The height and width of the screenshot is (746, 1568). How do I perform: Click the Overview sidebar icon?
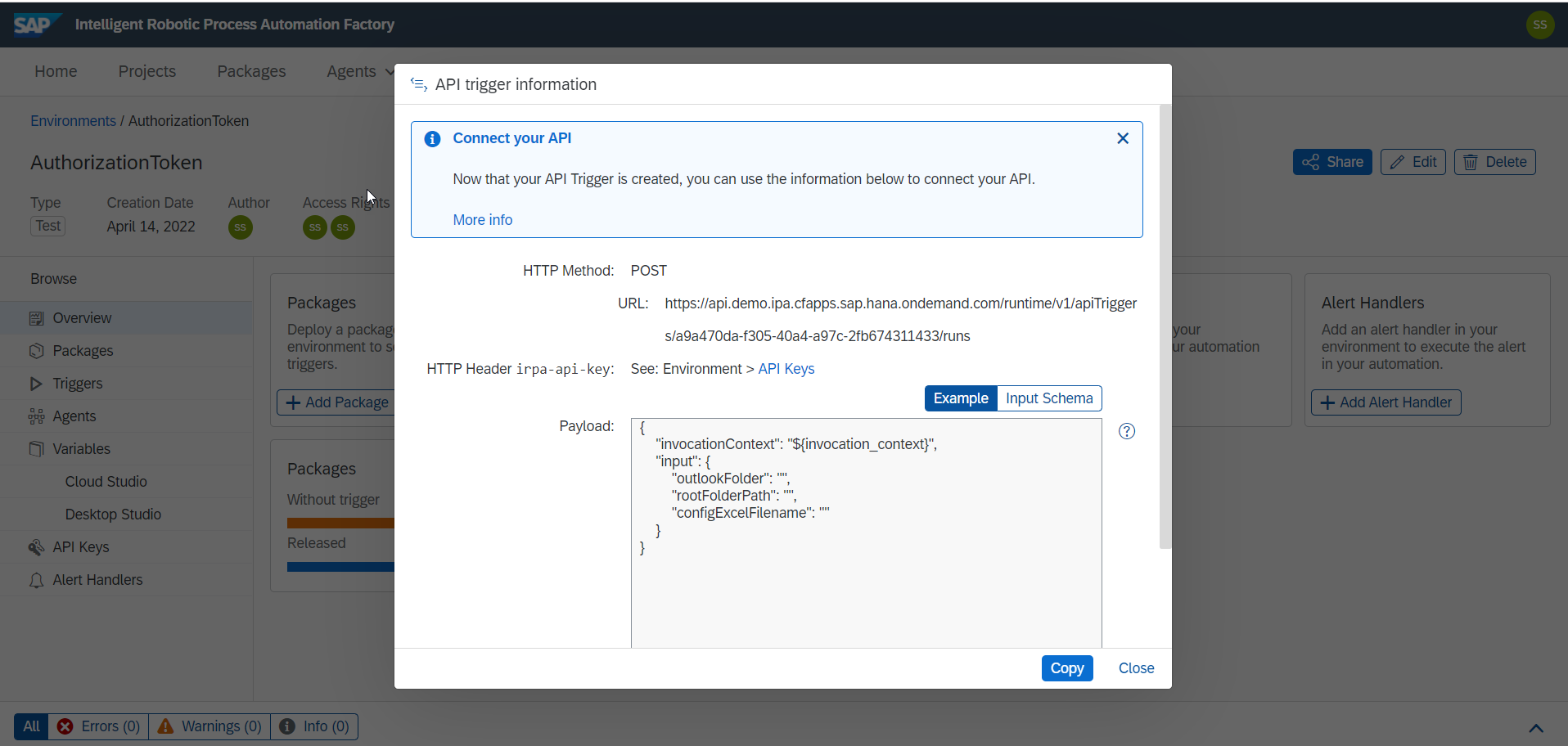pyautogui.click(x=36, y=318)
